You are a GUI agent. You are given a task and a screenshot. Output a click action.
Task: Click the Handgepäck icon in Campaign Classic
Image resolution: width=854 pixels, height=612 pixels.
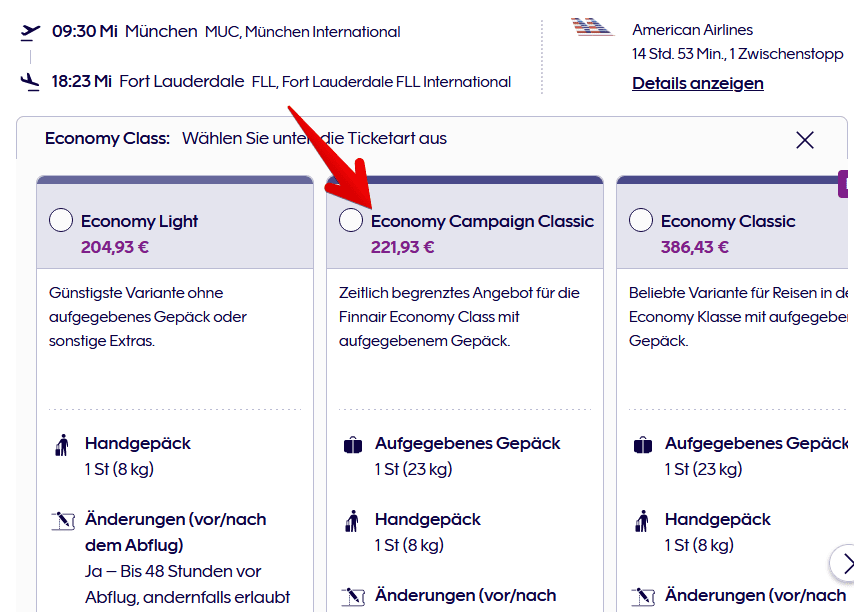click(352, 521)
